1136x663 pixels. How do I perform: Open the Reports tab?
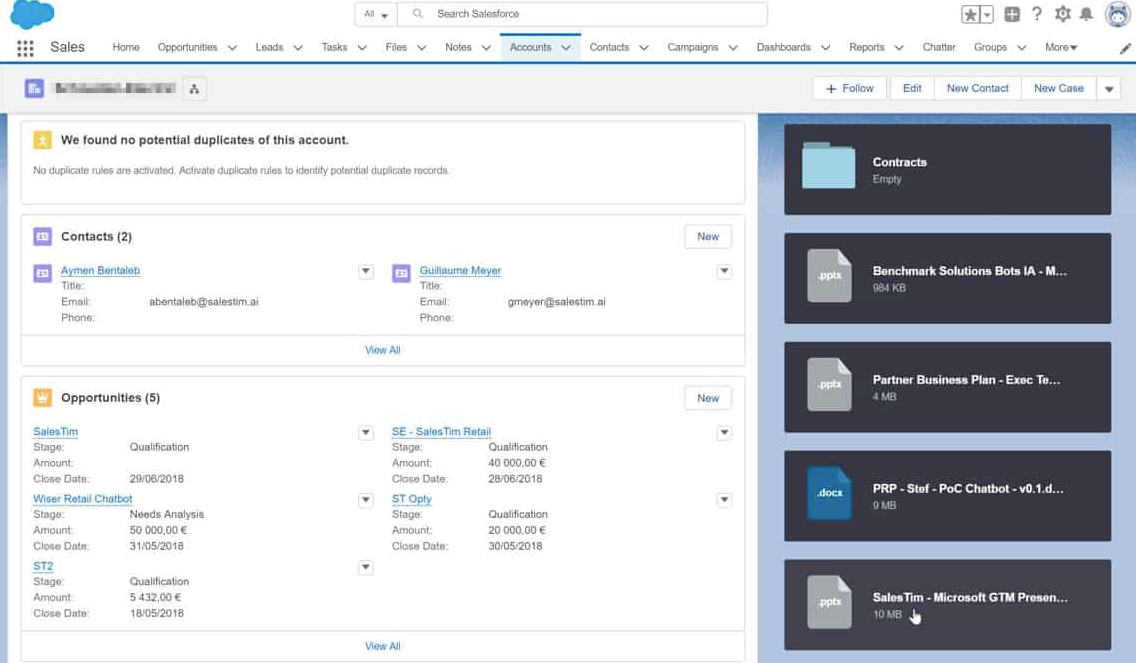pos(867,47)
